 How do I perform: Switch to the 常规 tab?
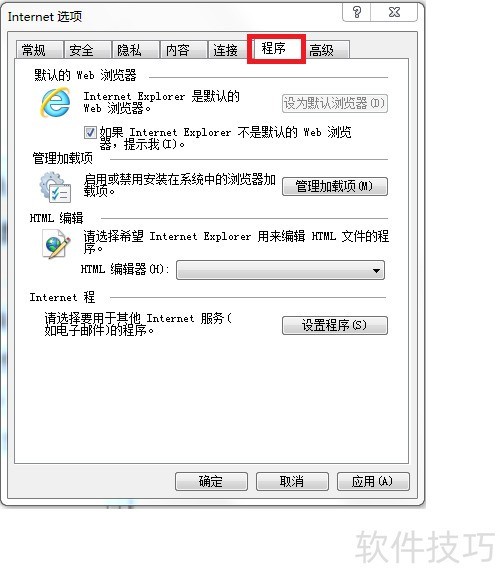pos(39,50)
